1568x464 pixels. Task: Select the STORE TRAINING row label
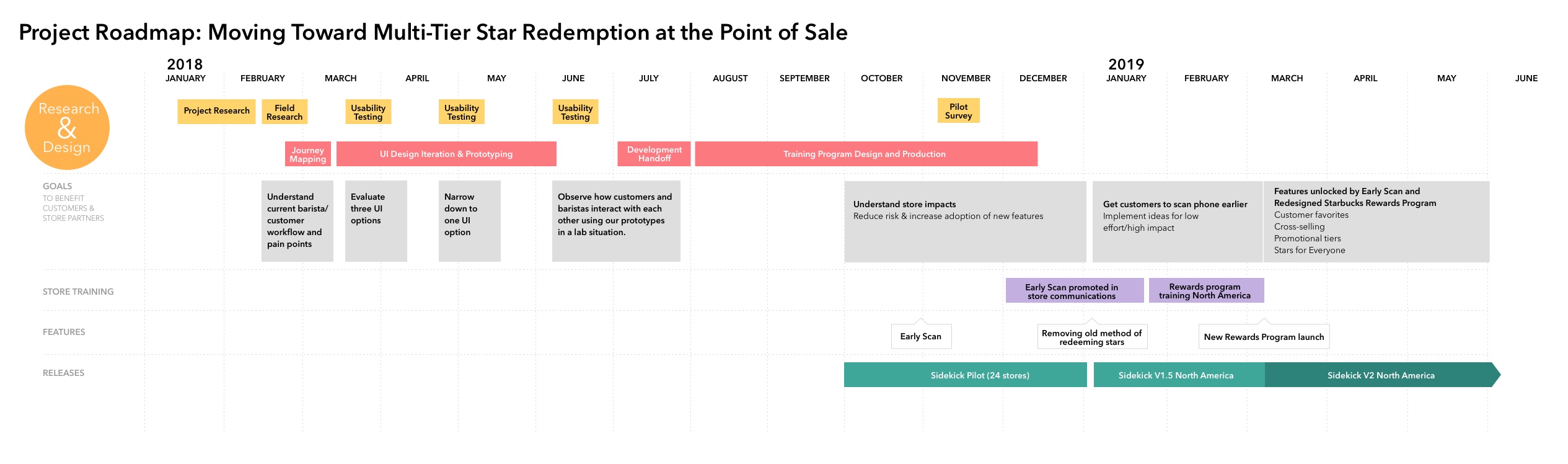78,292
